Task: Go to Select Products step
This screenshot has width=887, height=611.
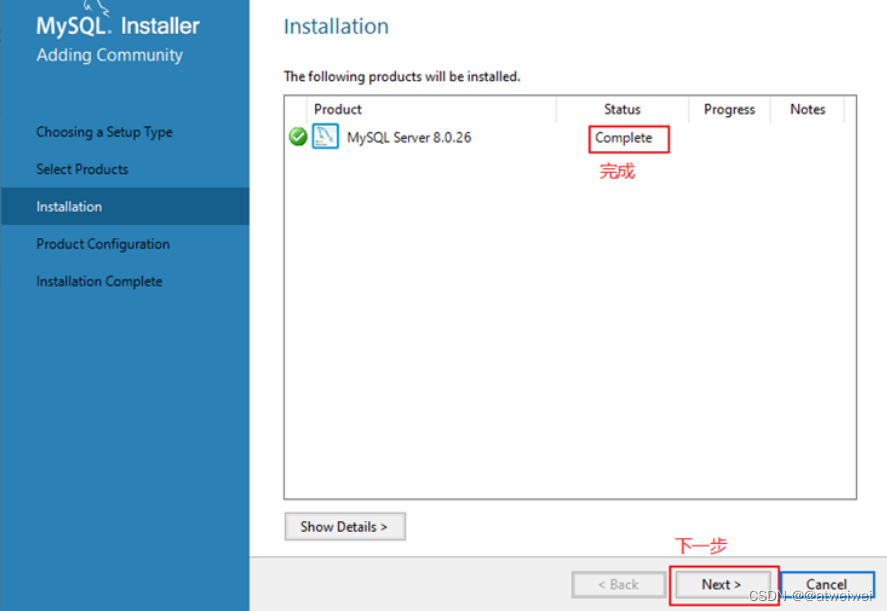Action: click(x=82, y=169)
